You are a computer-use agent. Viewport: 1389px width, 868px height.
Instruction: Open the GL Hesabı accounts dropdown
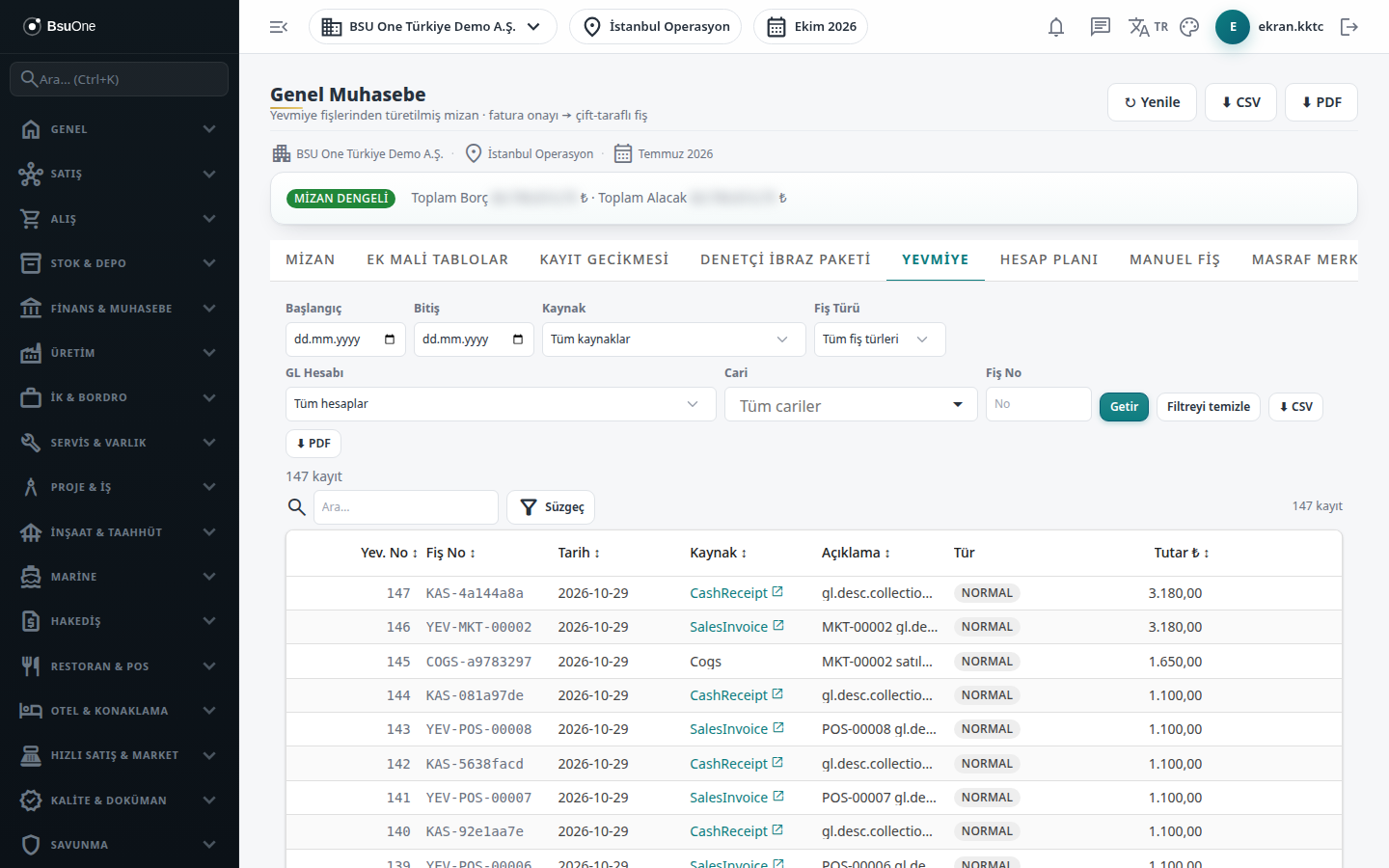[x=501, y=404]
